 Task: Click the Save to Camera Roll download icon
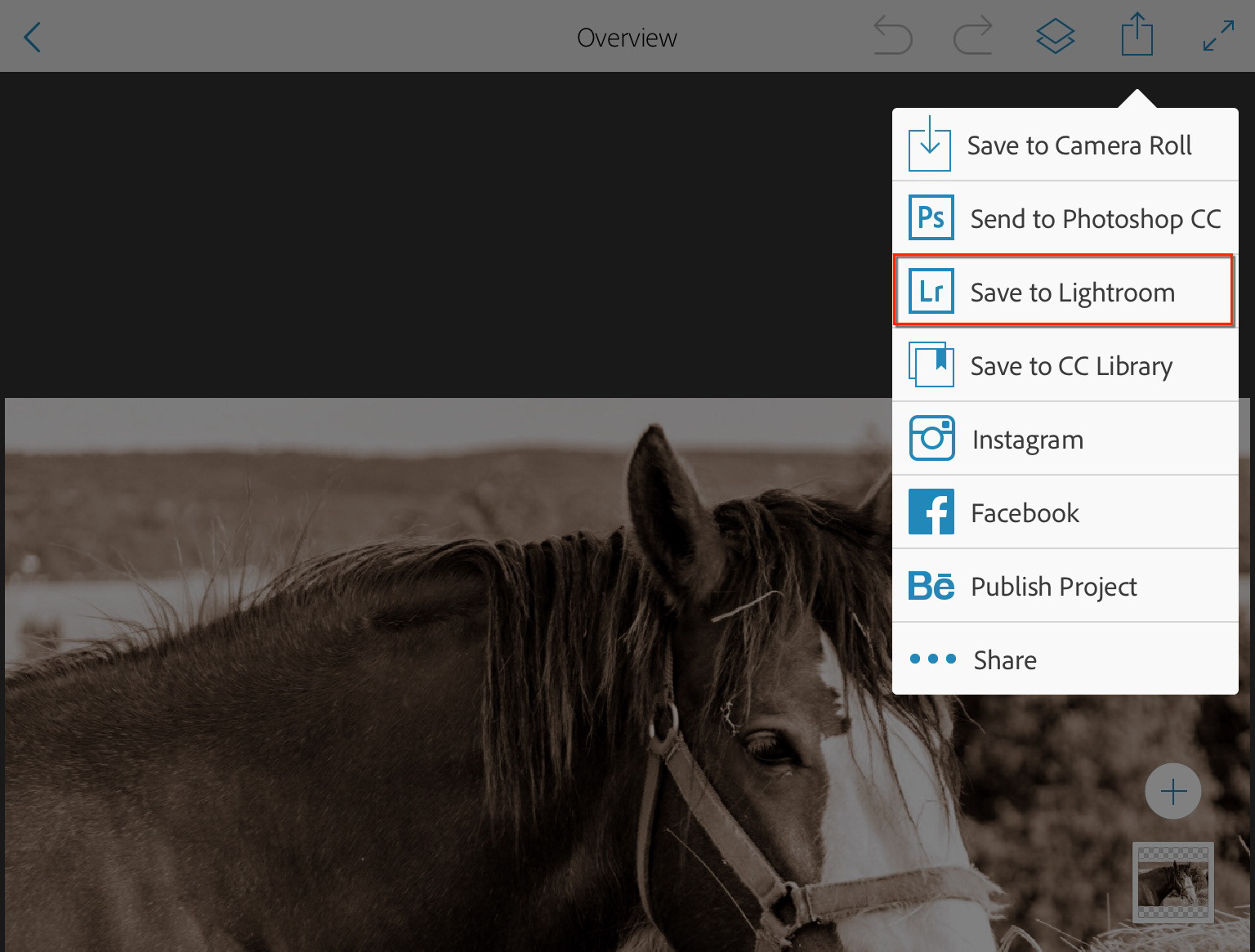tap(930, 144)
